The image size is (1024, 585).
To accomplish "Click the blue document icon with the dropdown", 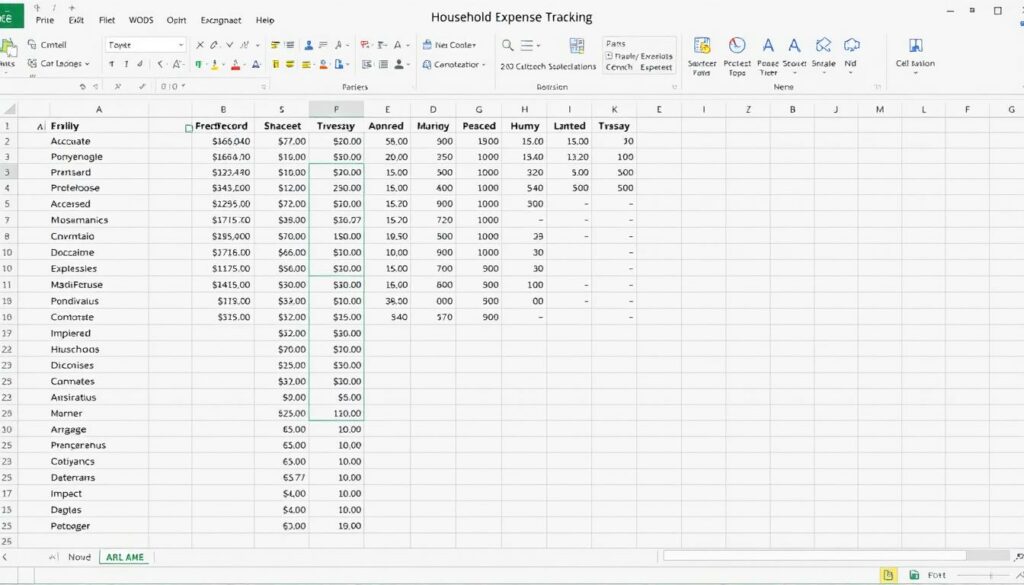I will click(x=339, y=64).
